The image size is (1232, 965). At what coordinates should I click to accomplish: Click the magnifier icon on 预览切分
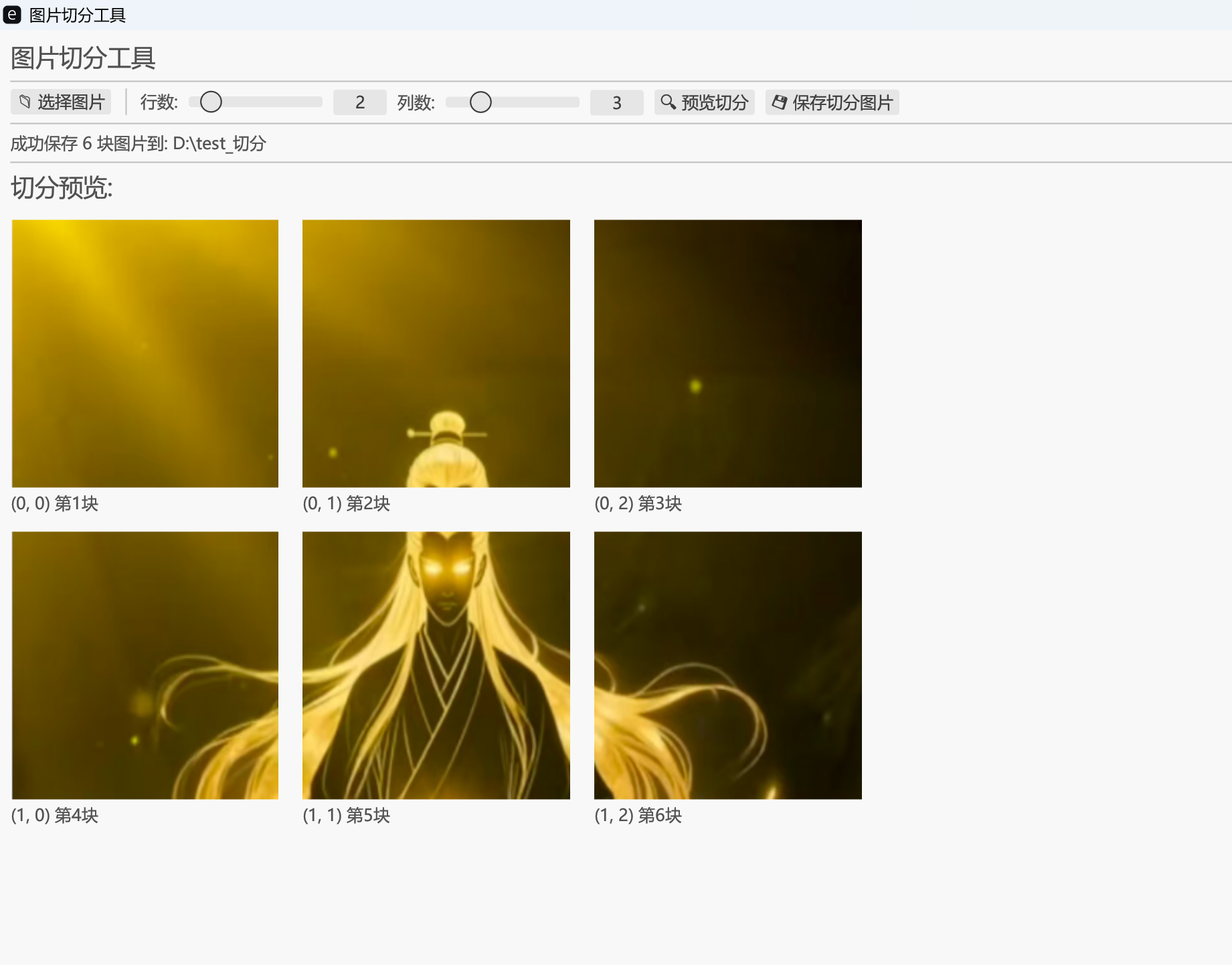[668, 102]
